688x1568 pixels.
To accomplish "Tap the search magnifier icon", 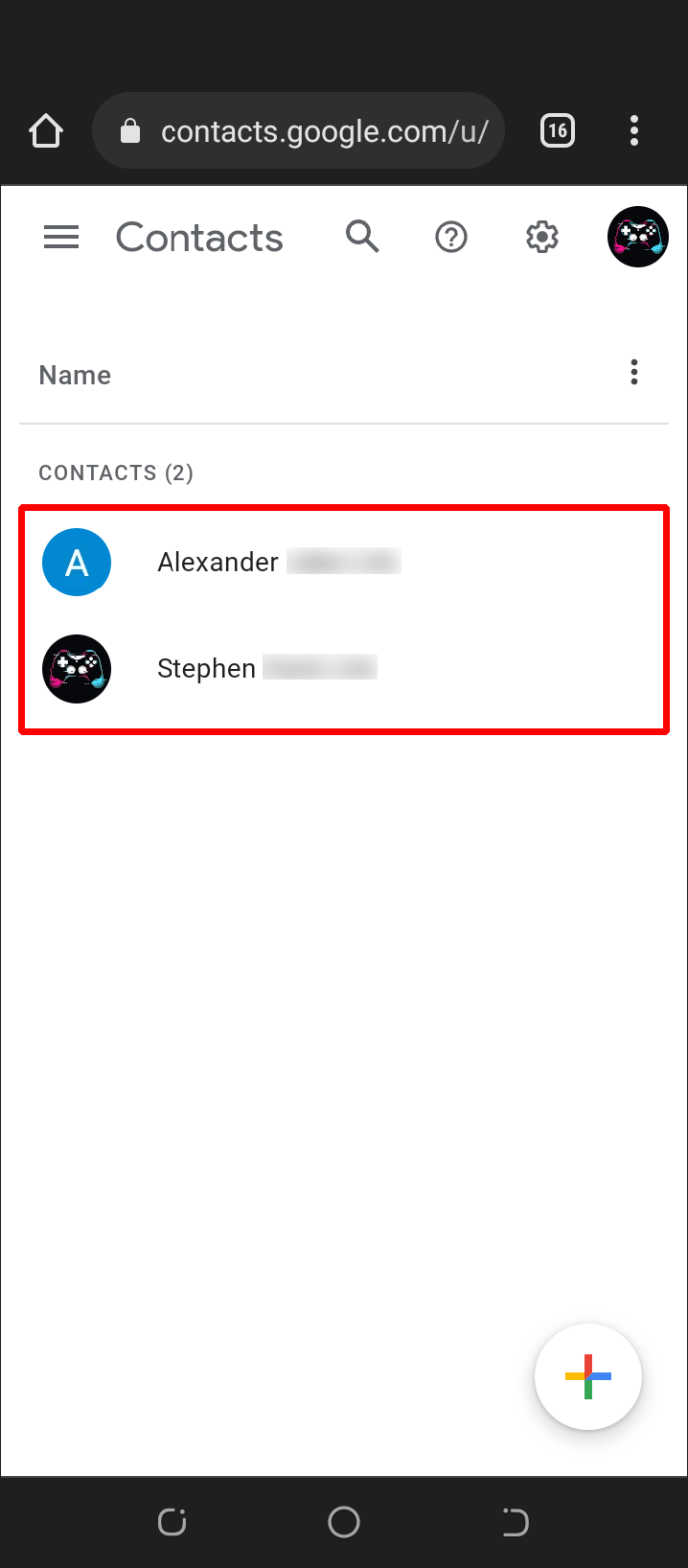I will point(362,237).
